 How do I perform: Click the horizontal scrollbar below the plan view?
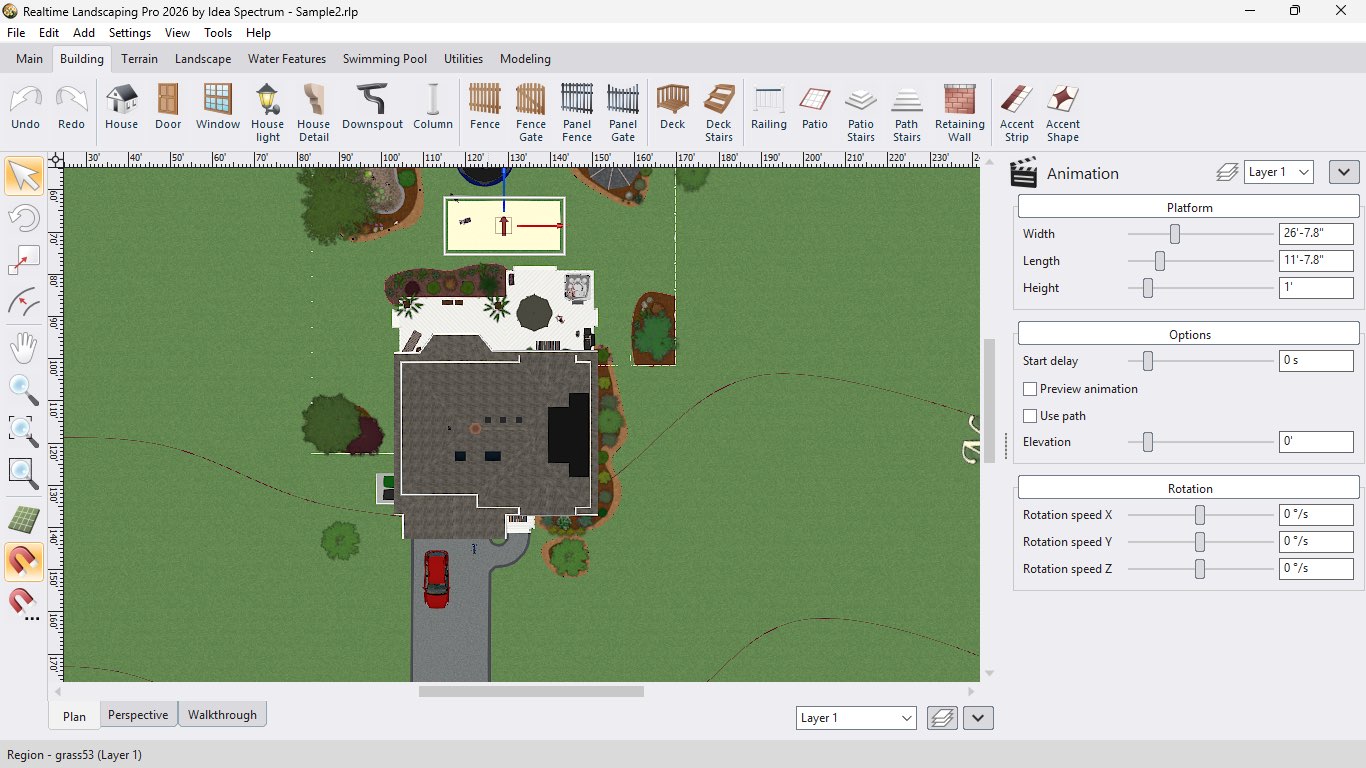[530, 690]
